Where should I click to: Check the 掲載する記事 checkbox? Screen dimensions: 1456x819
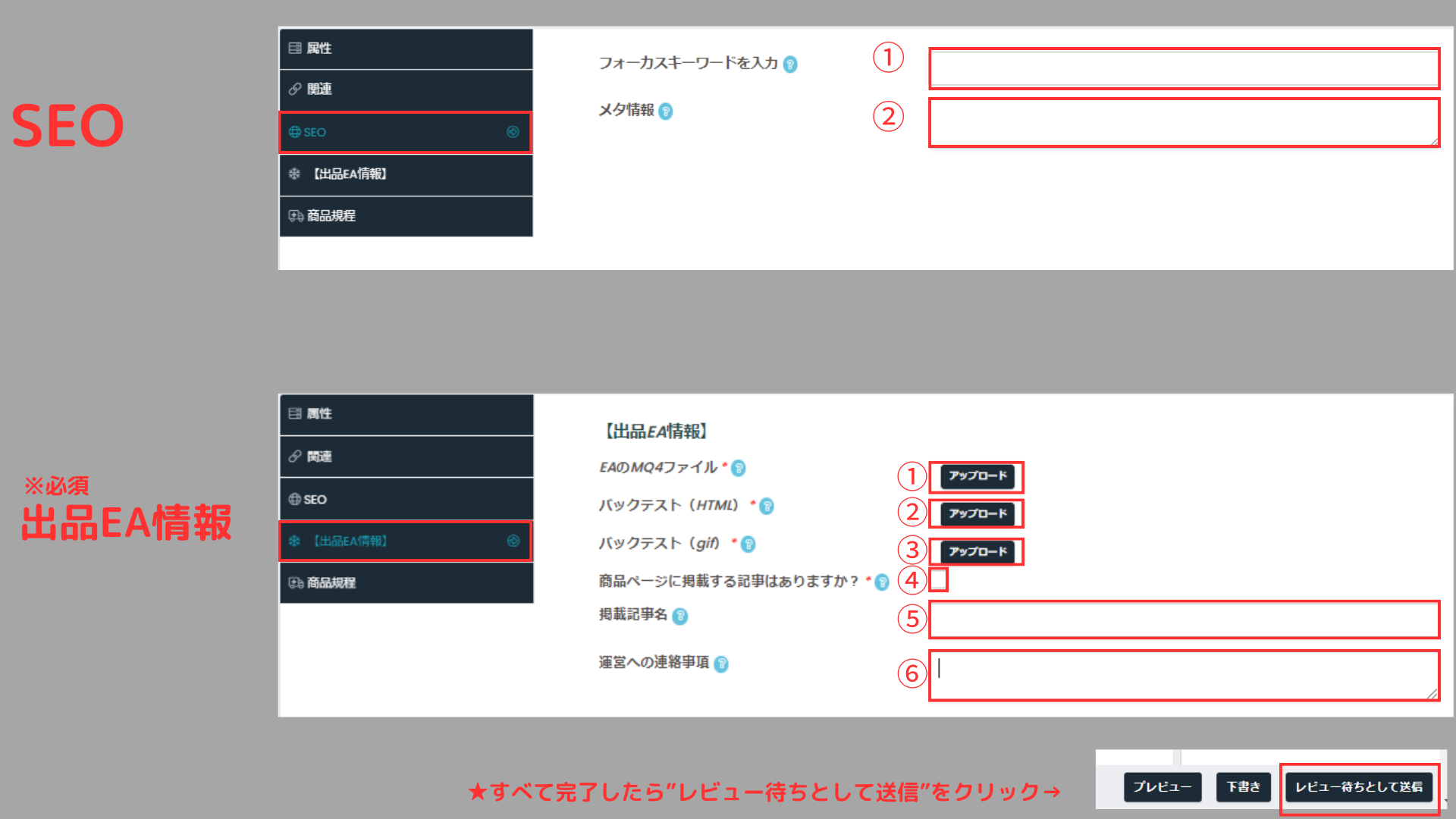[x=938, y=579]
